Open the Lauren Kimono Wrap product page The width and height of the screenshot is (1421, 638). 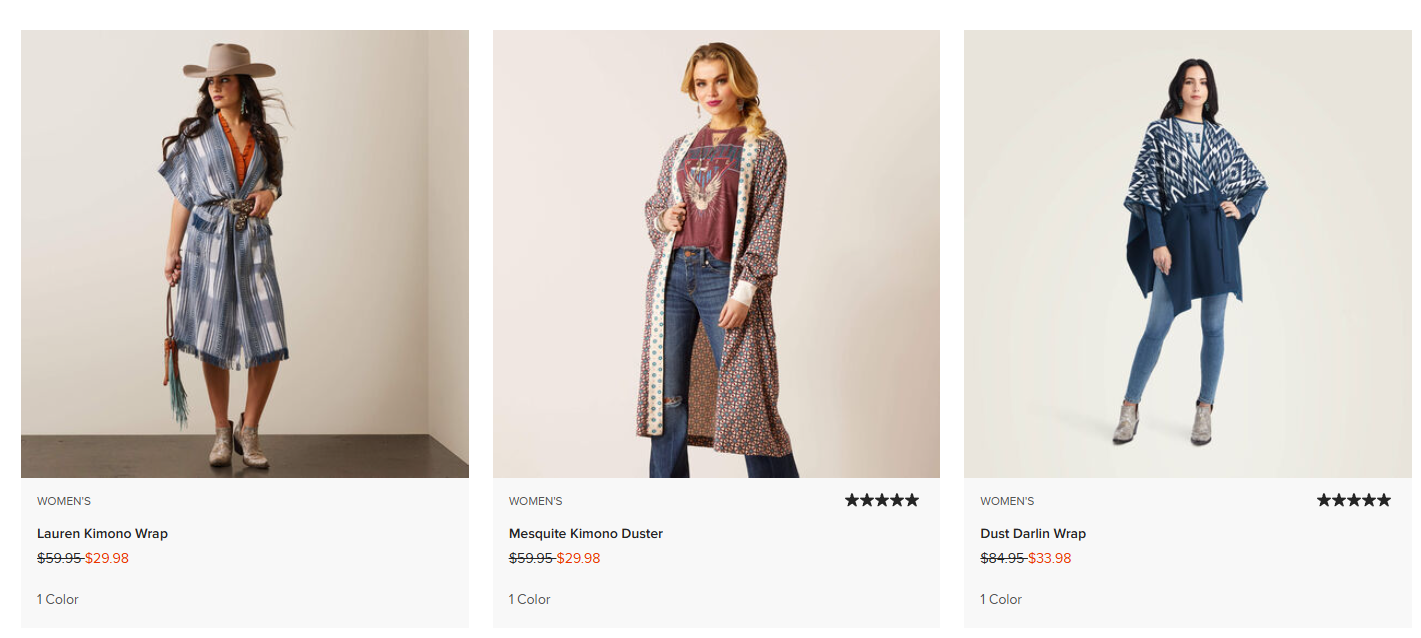tap(102, 533)
